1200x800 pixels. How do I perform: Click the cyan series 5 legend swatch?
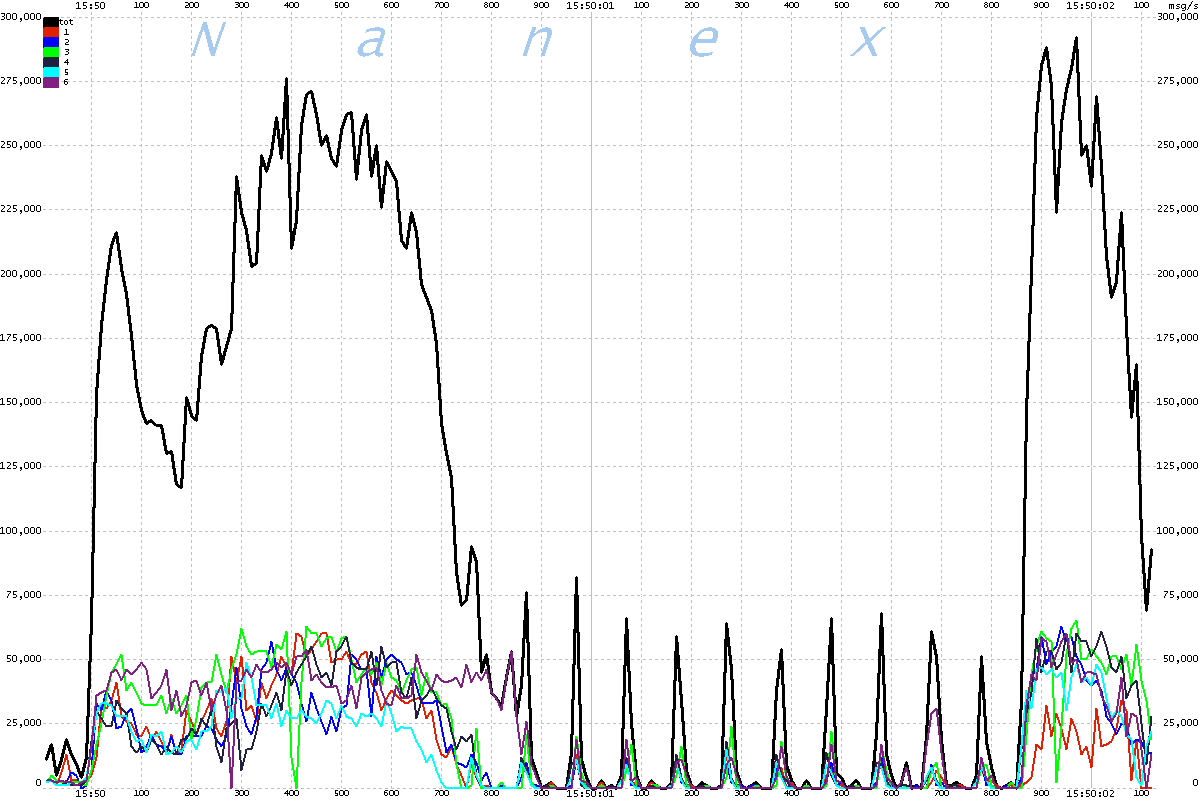(x=51, y=72)
